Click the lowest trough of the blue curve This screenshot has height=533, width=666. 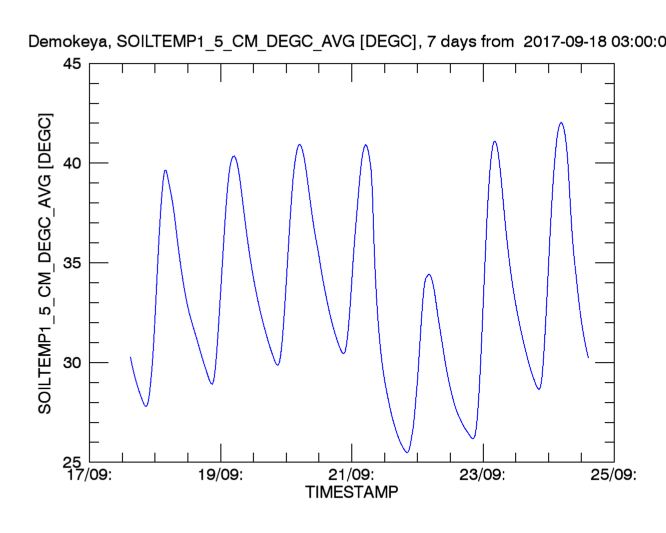tap(407, 452)
